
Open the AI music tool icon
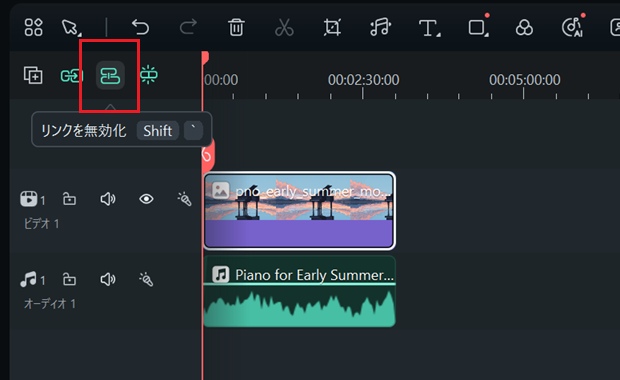tap(573, 27)
